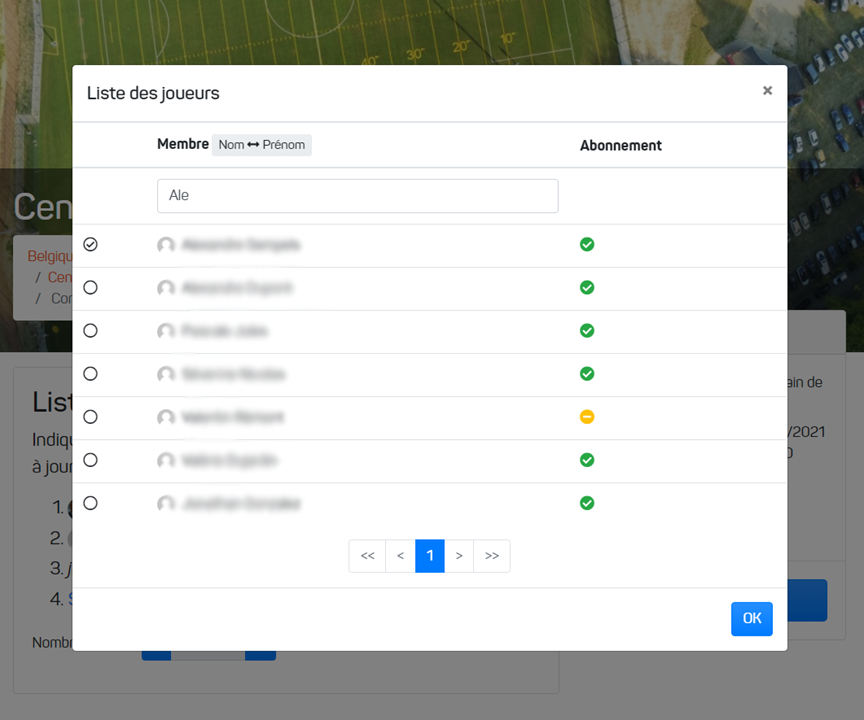
Task: Go to previous page with the < button
Action: (400, 556)
